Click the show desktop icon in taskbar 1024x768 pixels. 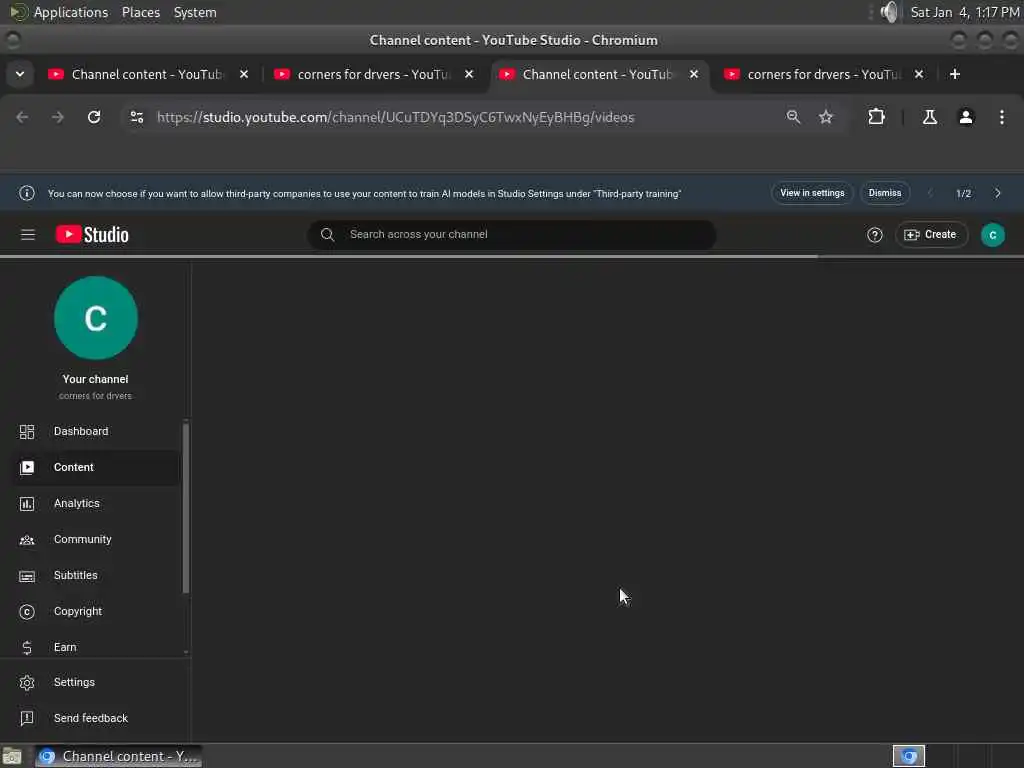tap(12, 756)
